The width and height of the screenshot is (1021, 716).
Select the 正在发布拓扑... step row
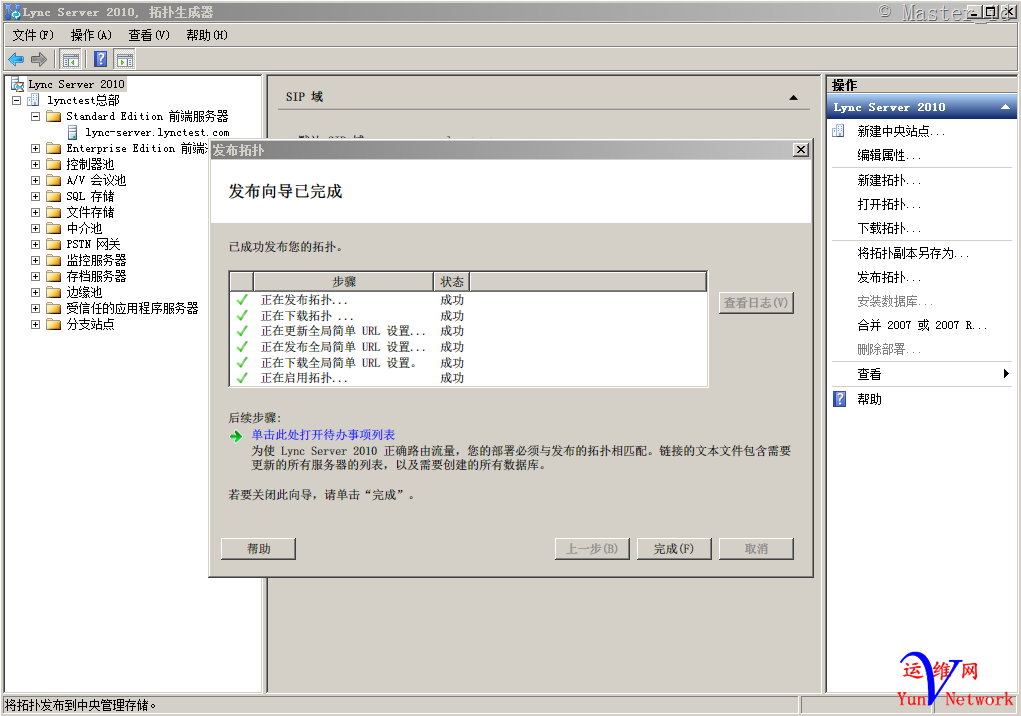coord(468,300)
